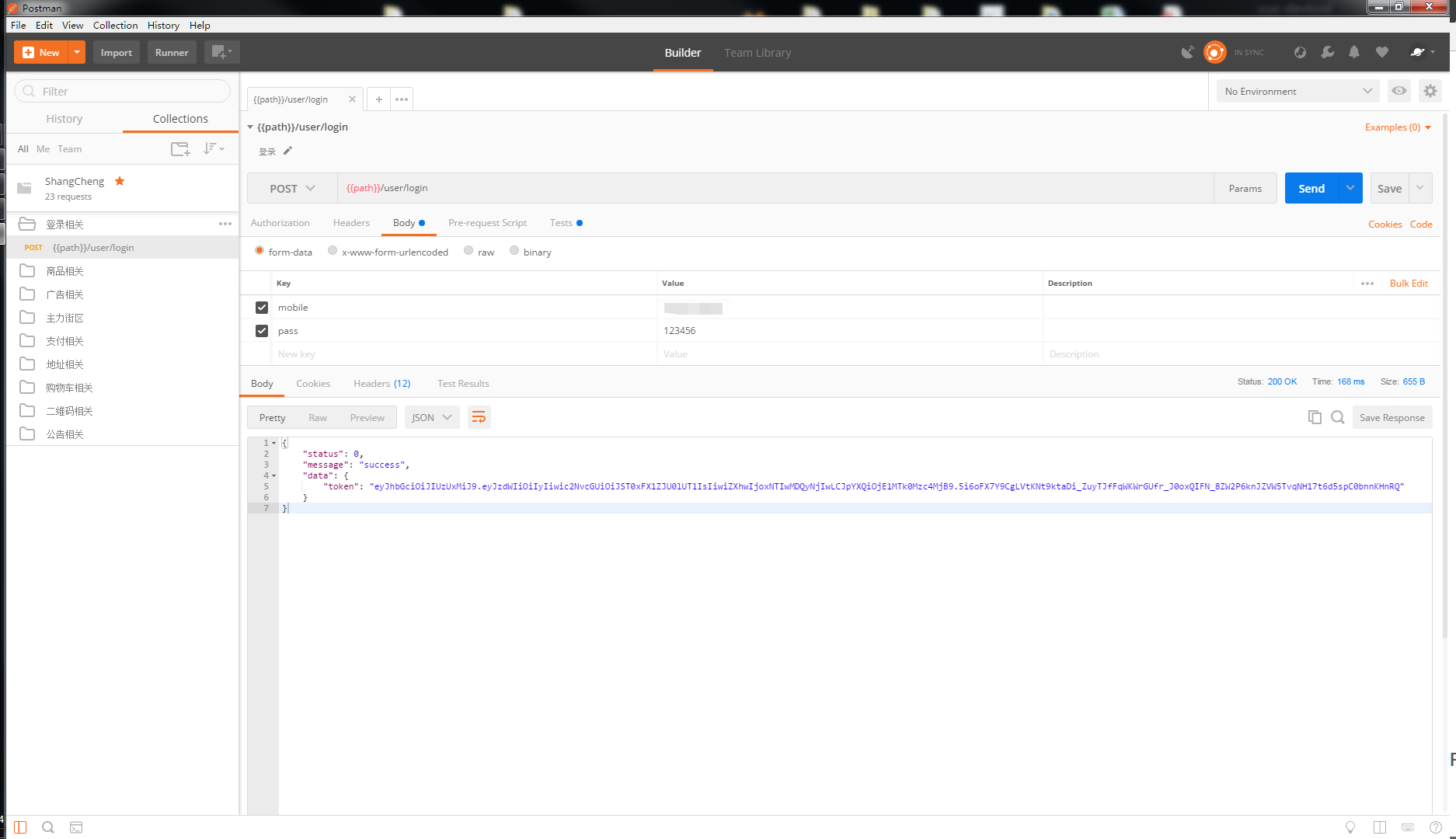
Task: Toggle the wrap lines icon in response
Action: [479, 417]
